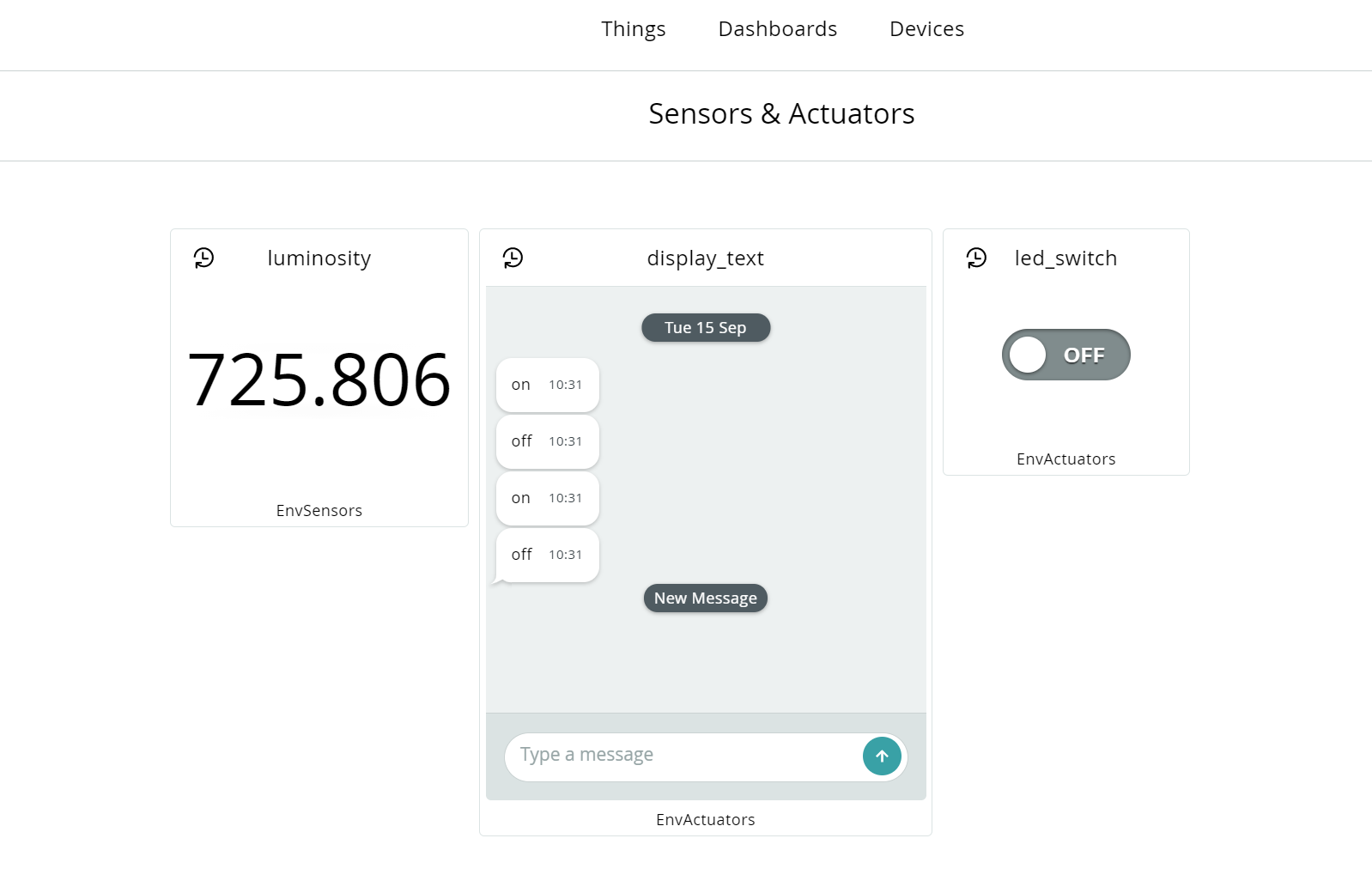Select the last 'off' message bubble
This screenshot has height=893, width=1372.
(548, 555)
